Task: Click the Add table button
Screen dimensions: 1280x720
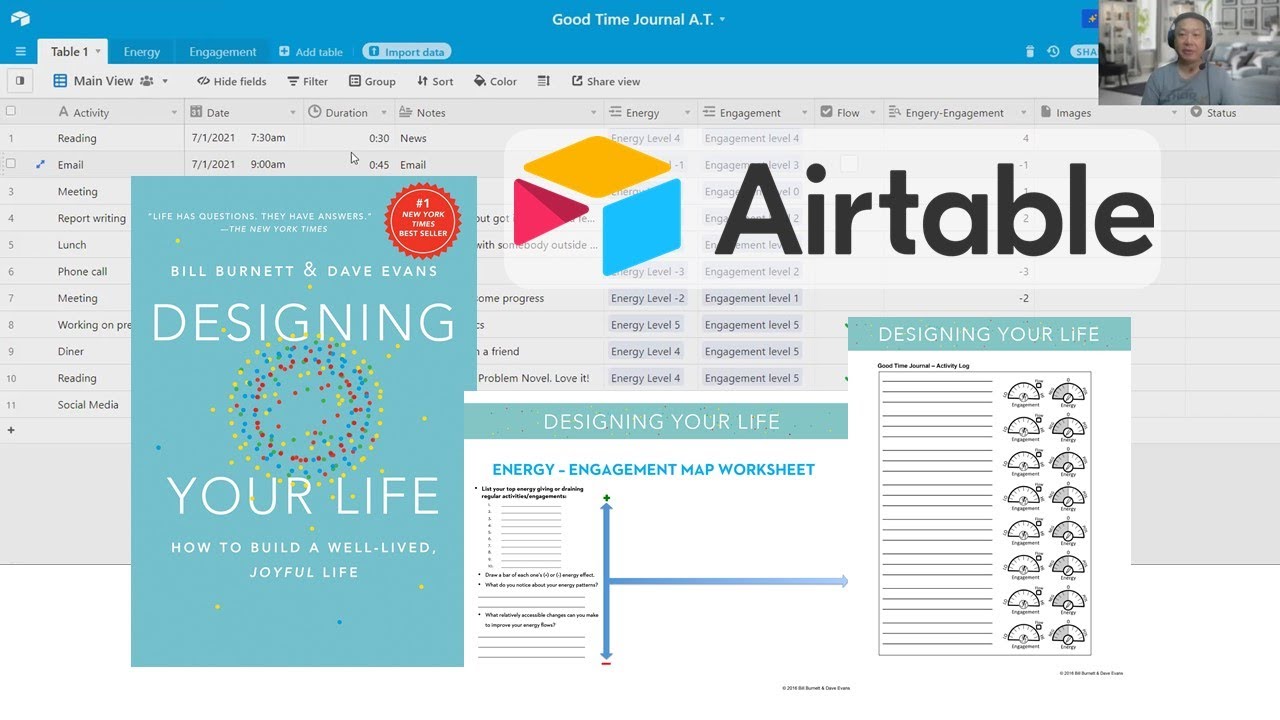Action: click(311, 52)
